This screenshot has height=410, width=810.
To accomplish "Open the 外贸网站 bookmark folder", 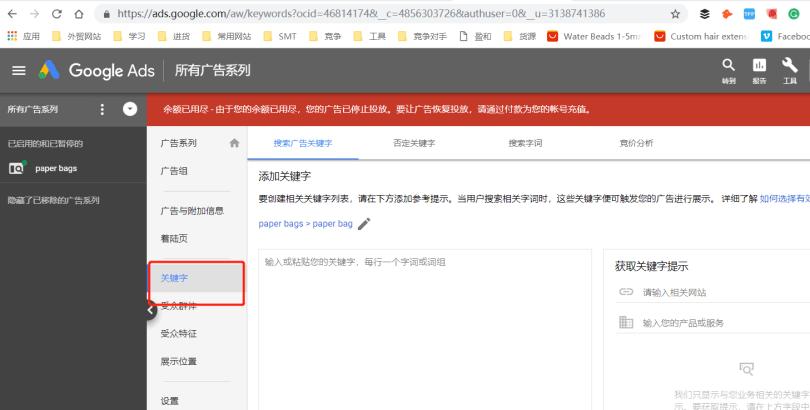I will coord(76,36).
